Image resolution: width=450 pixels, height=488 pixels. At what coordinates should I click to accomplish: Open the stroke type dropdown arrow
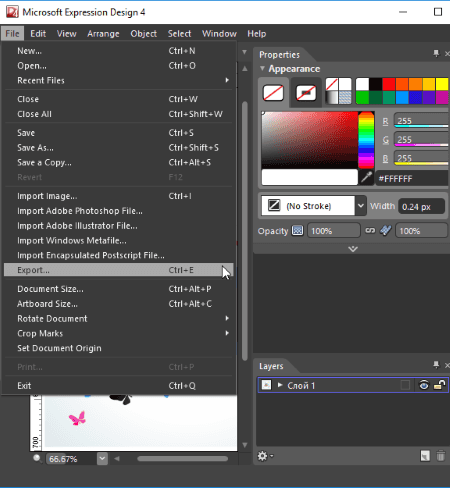coord(361,206)
